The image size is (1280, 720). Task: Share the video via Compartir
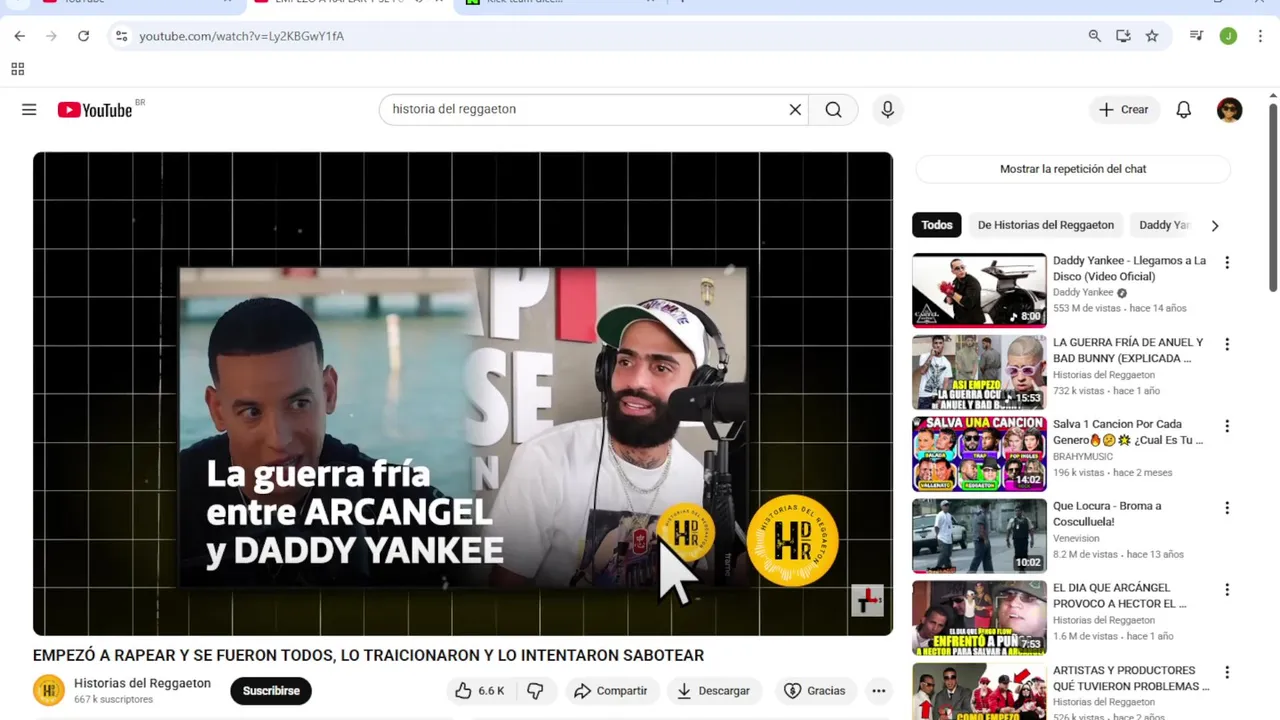611,691
